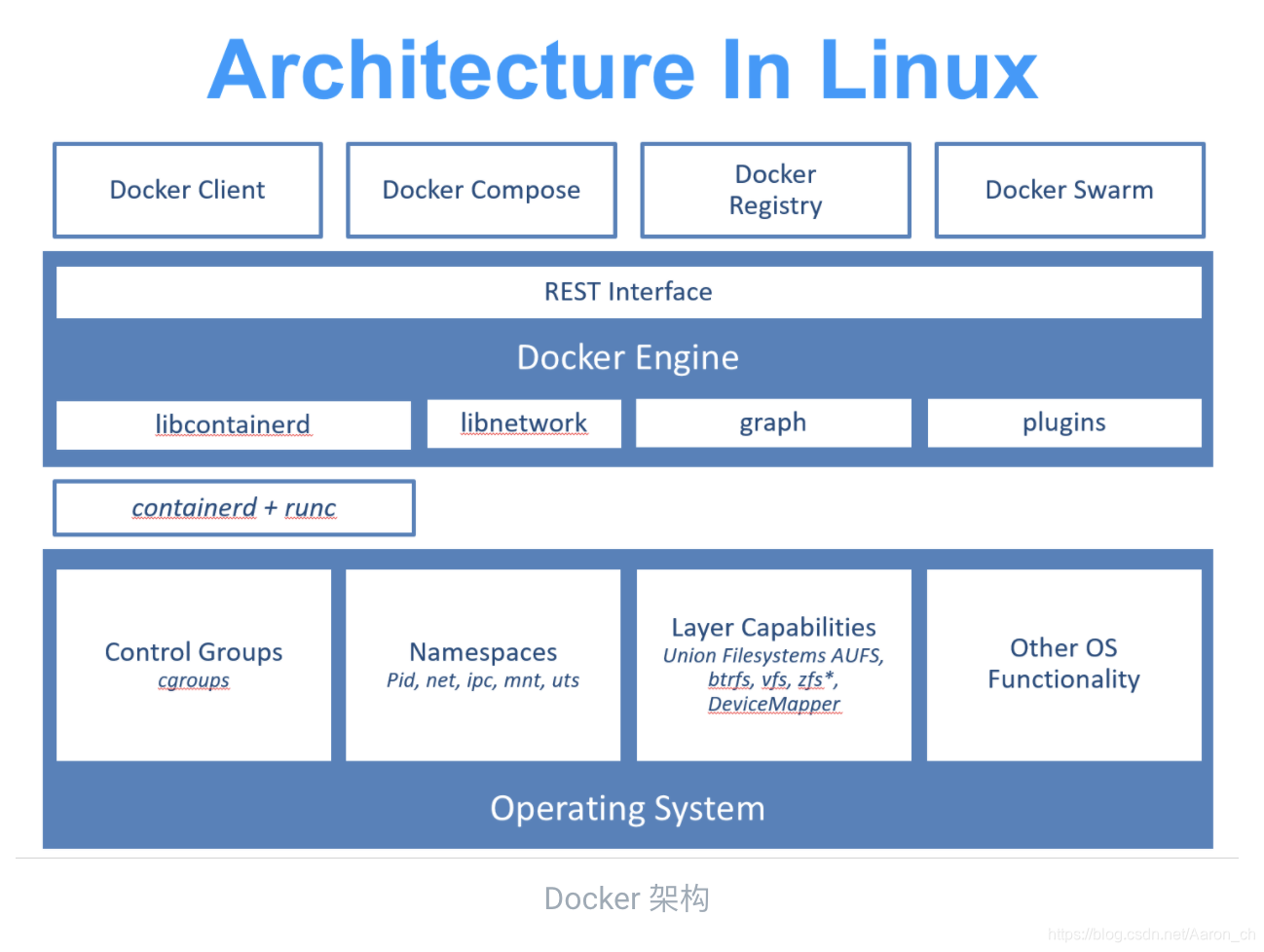This screenshot has height=952, width=1264.
Task: Click the 'Layer Capabilities' heading
Action: 774,627
